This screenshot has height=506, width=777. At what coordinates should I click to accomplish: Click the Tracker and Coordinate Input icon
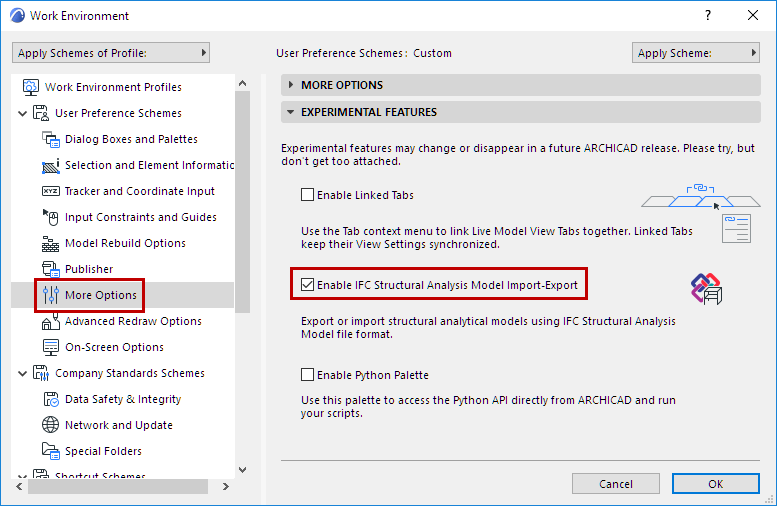[50, 191]
